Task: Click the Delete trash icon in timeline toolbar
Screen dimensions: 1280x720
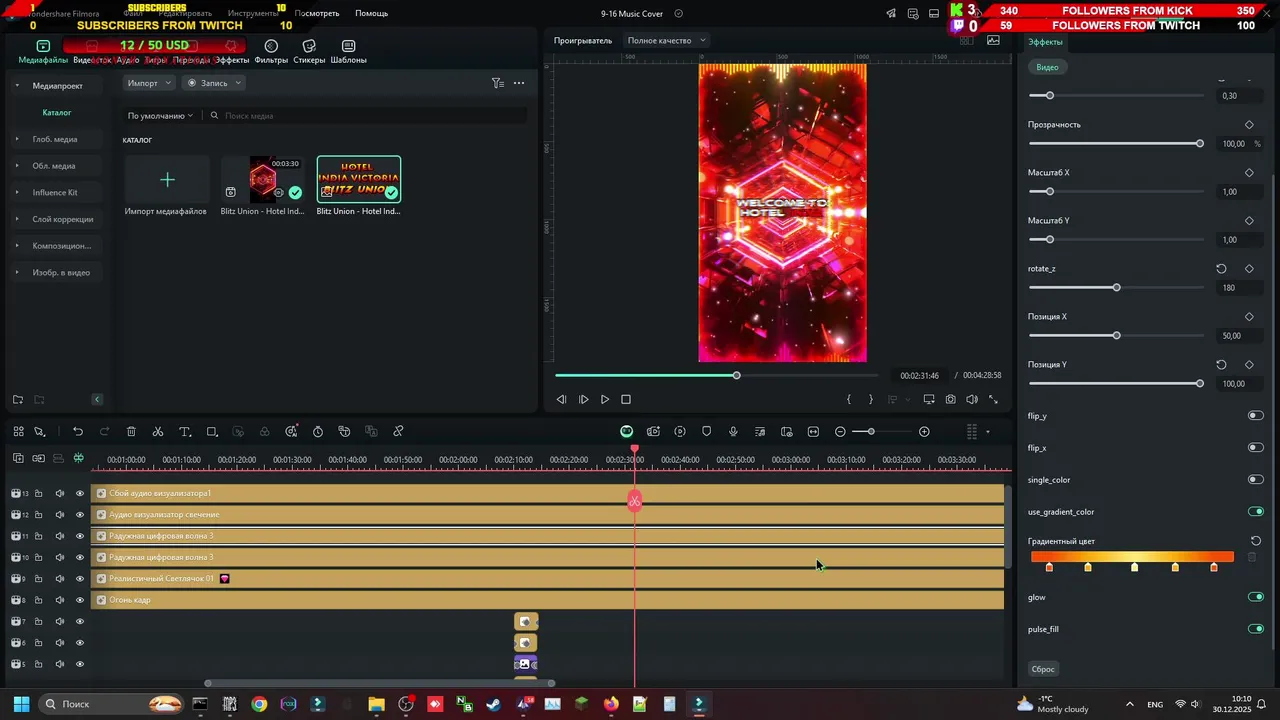Action: (x=131, y=432)
